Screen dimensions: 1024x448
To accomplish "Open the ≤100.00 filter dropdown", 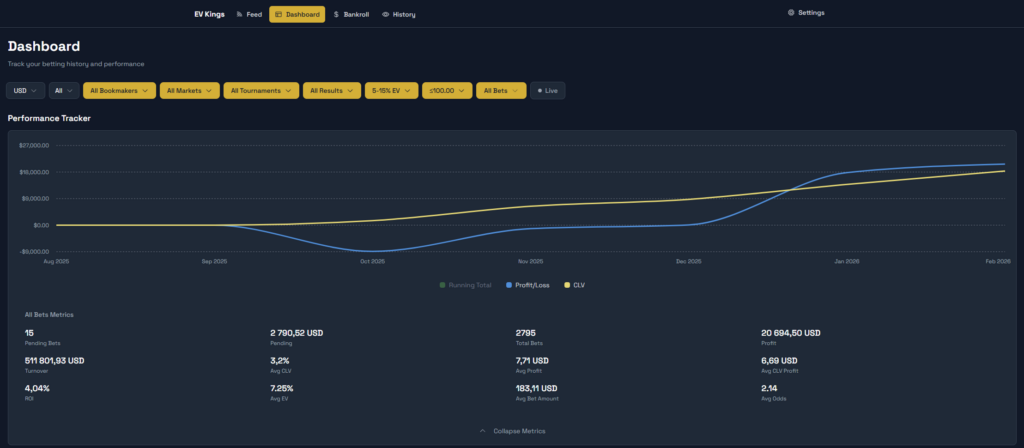I will (x=446, y=90).
